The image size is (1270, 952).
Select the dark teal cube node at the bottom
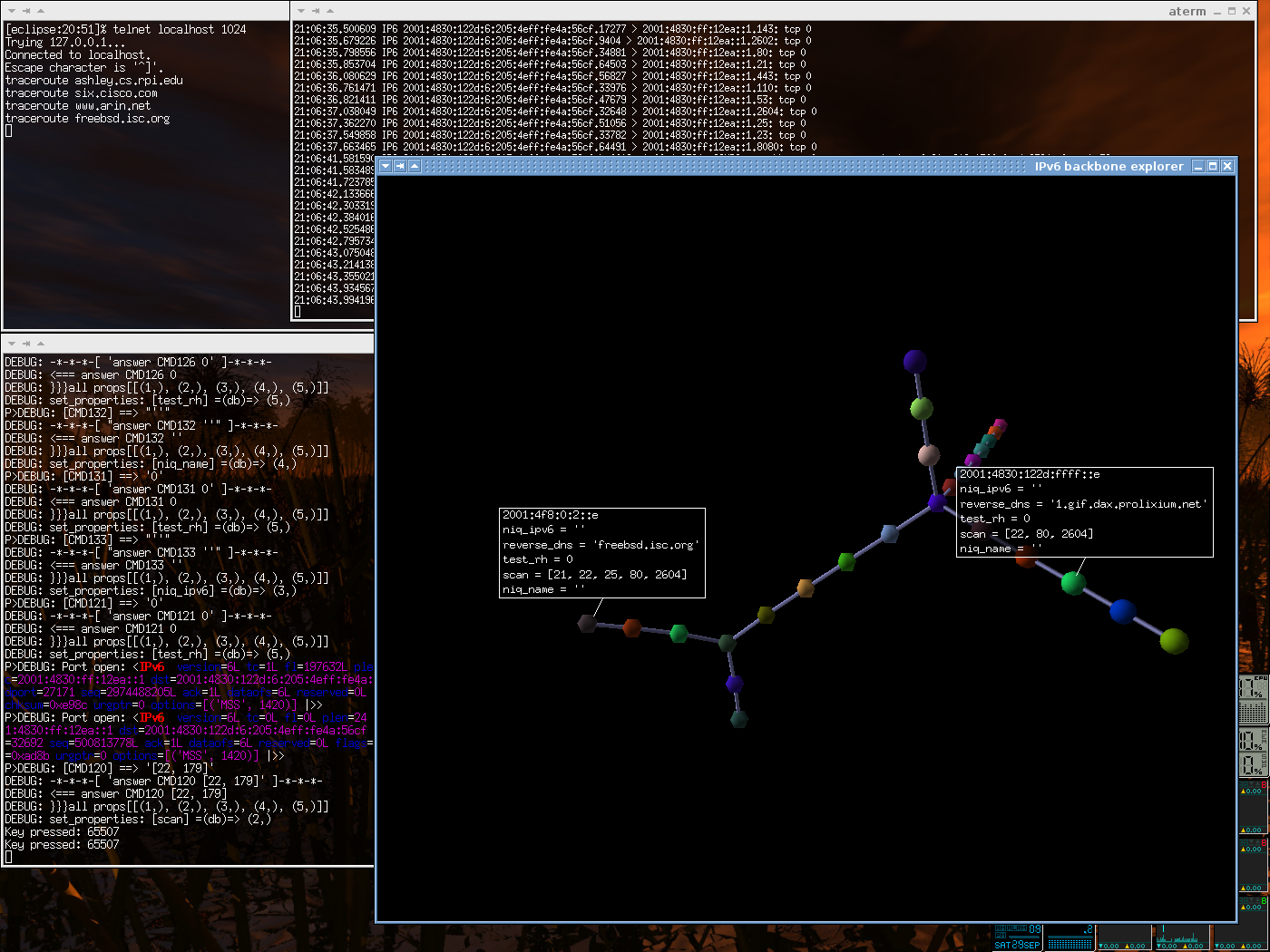tap(739, 719)
